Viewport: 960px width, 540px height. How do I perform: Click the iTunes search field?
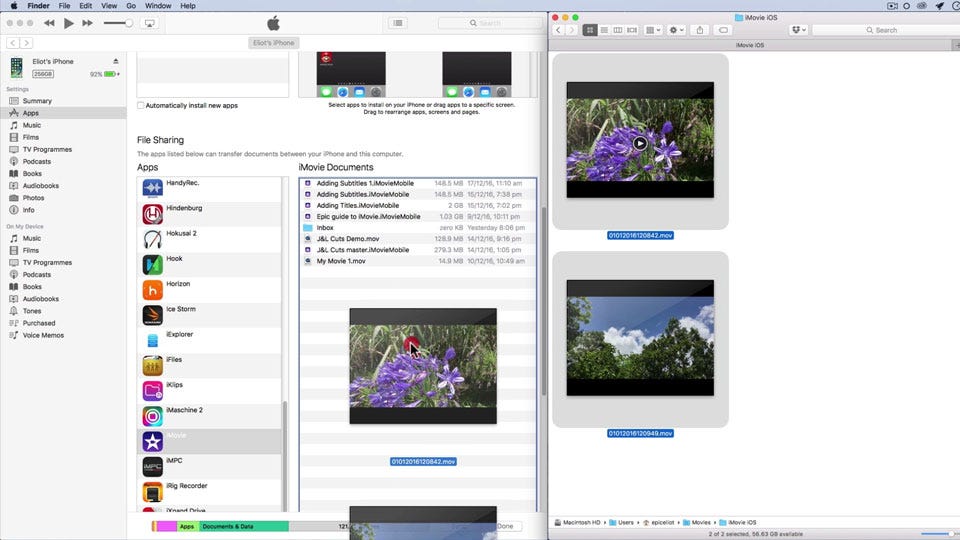coord(490,23)
